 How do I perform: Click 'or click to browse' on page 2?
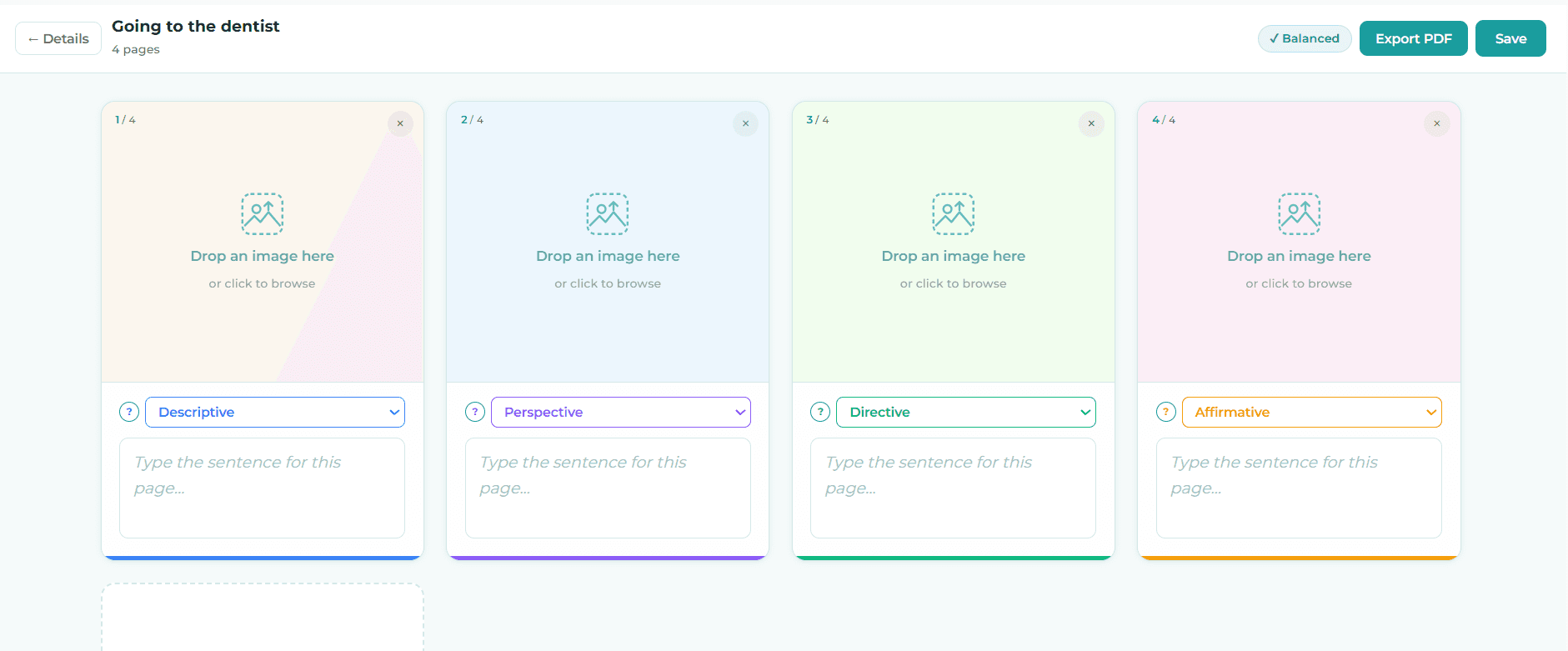click(608, 283)
